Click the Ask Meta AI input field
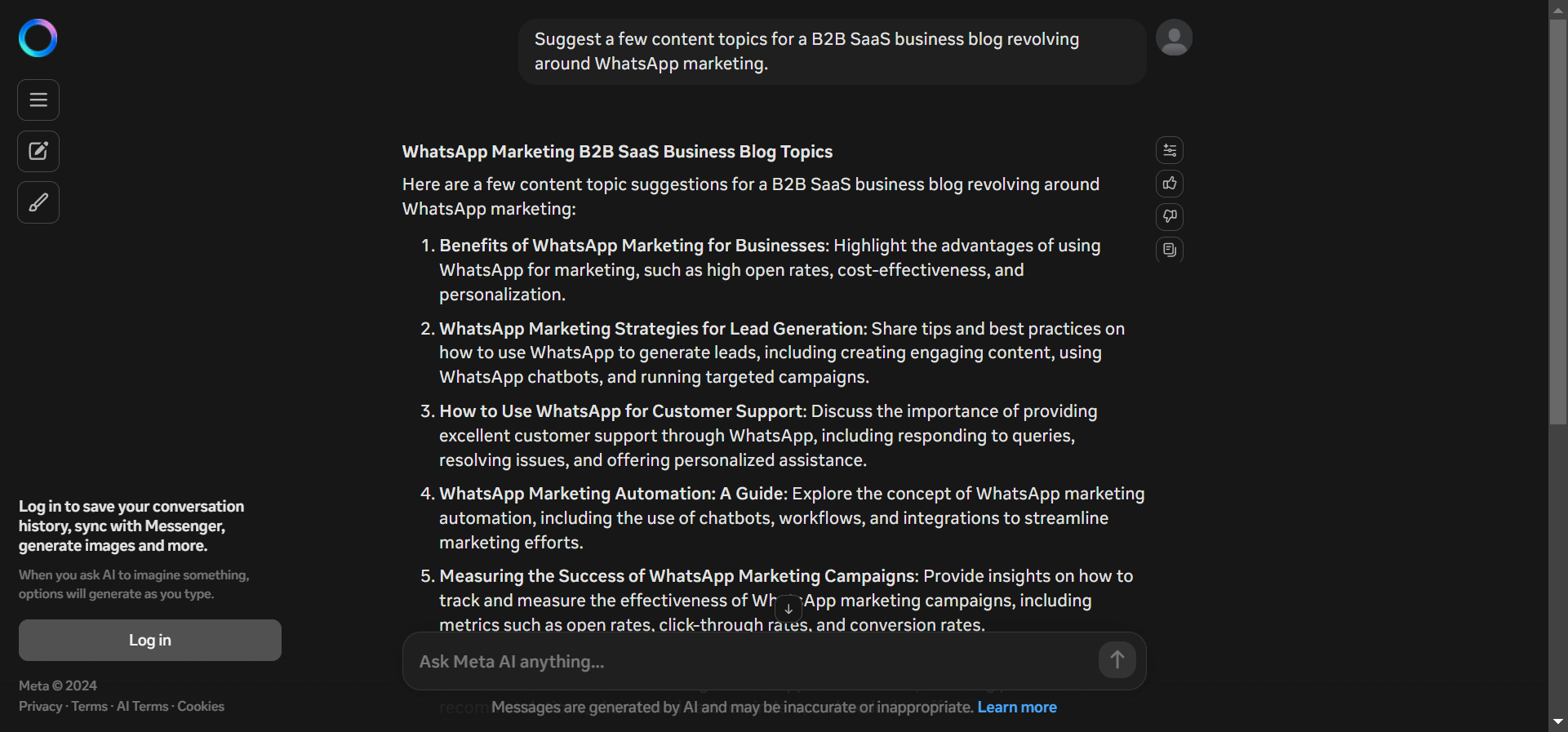 735,661
